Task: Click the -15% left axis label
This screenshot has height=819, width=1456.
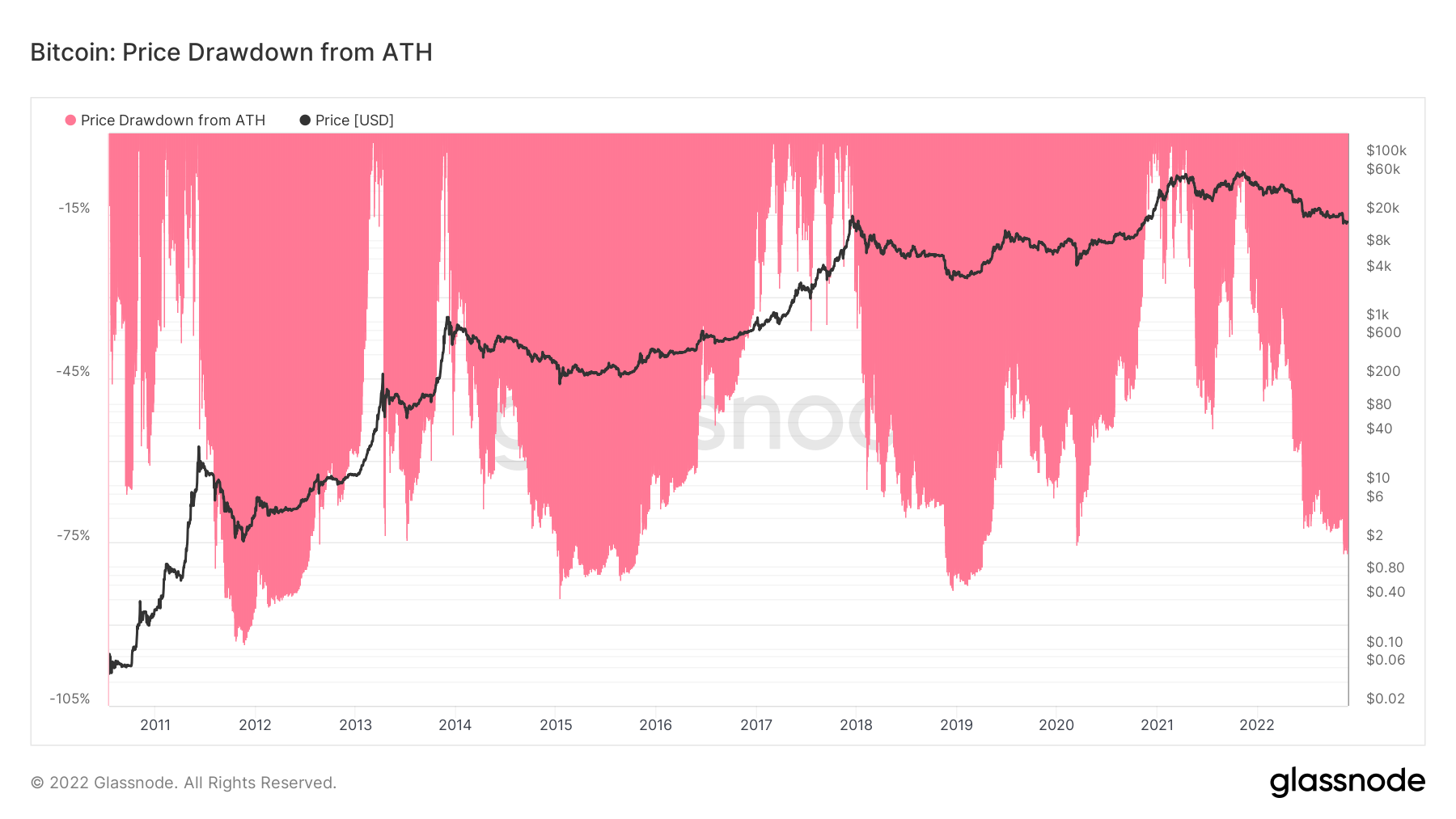Action: click(x=74, y=208)
